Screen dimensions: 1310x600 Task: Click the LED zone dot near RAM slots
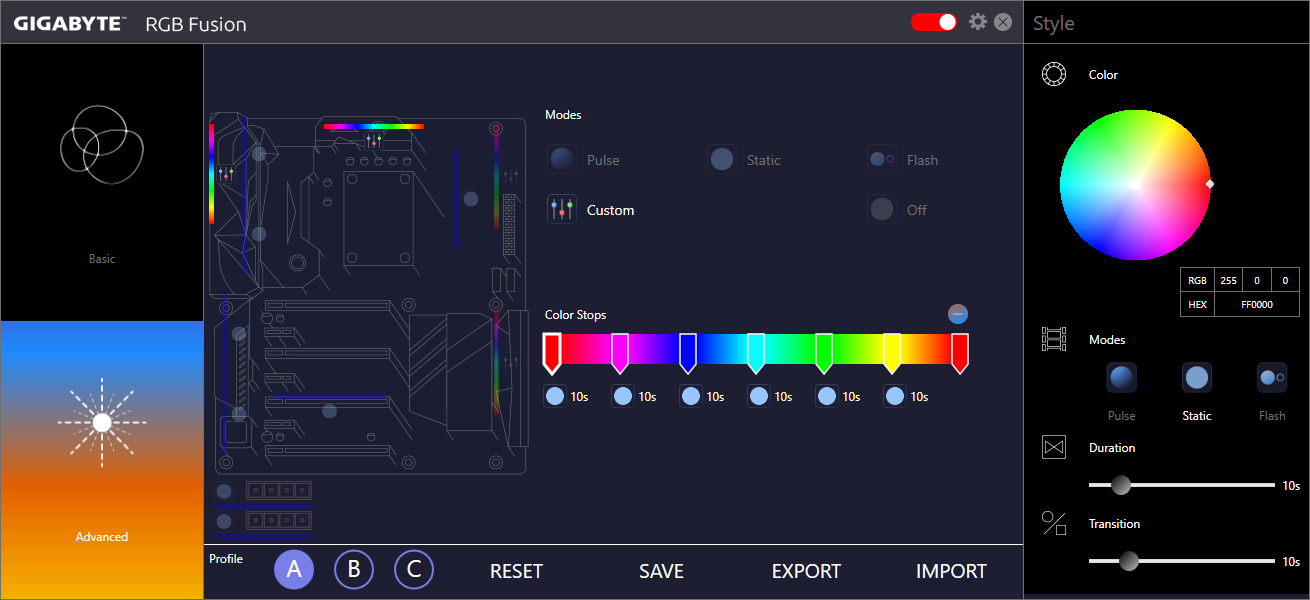coord(471,200)
